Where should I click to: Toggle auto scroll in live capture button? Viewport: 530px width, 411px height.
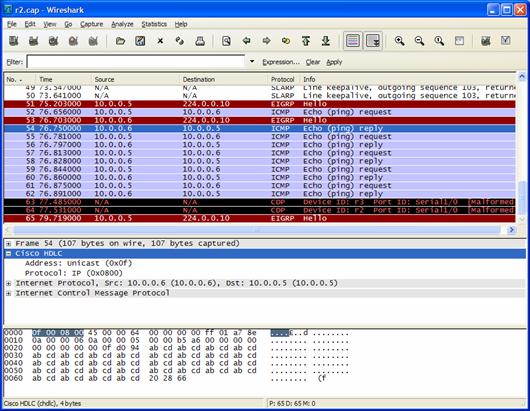click(373, 41)
